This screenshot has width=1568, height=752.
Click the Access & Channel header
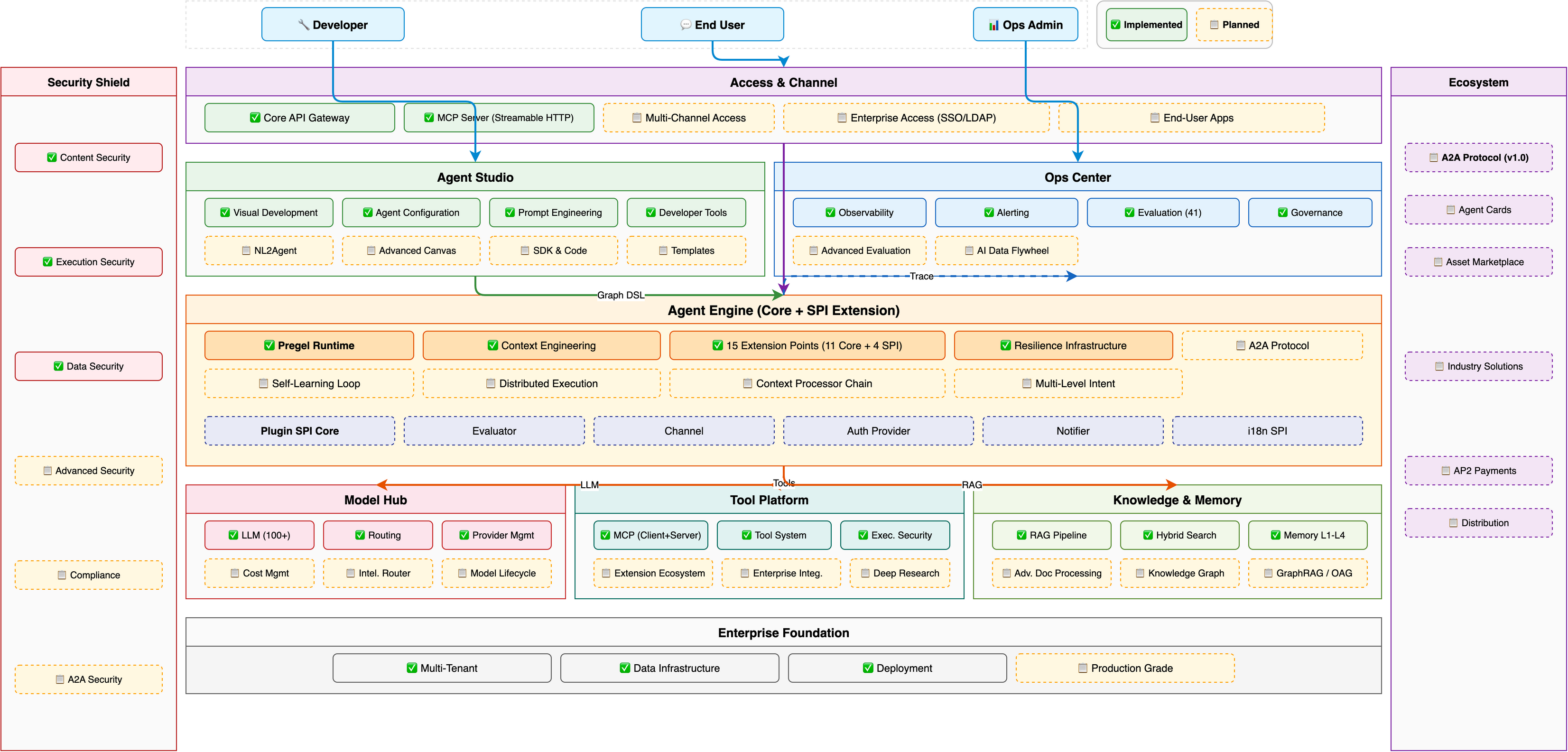(783, 82)
